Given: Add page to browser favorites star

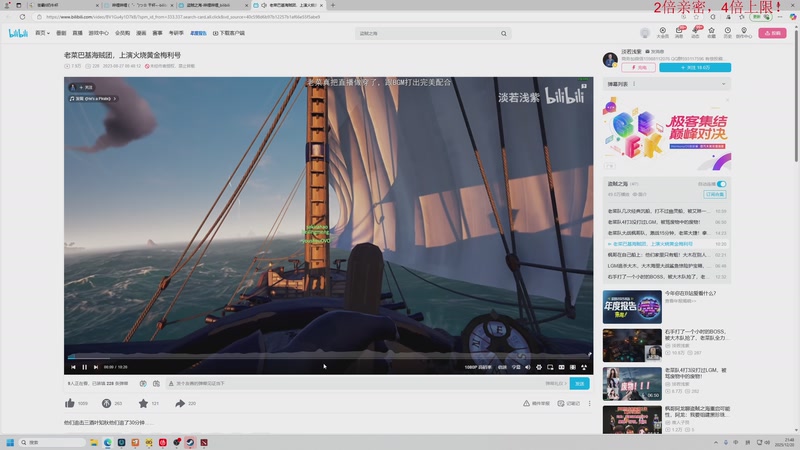Looking at the screenshot, I should pyautogui.click(x=695, y=17).
